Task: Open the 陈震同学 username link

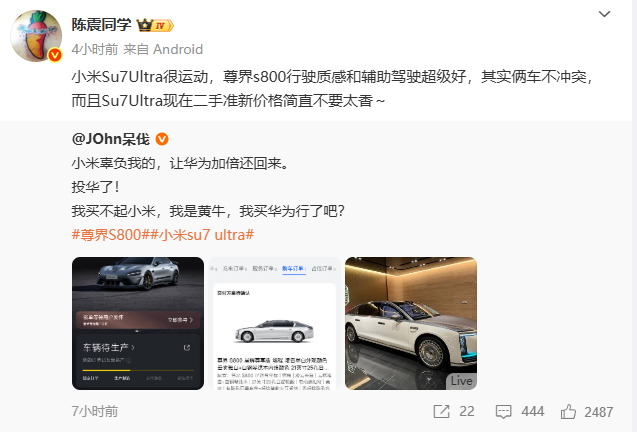Action: coord(102,25)
